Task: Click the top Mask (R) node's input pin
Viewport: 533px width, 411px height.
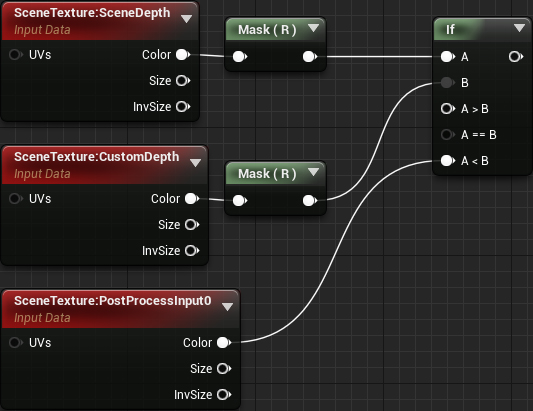Action: pyautogui.click(x=240, y=56)
